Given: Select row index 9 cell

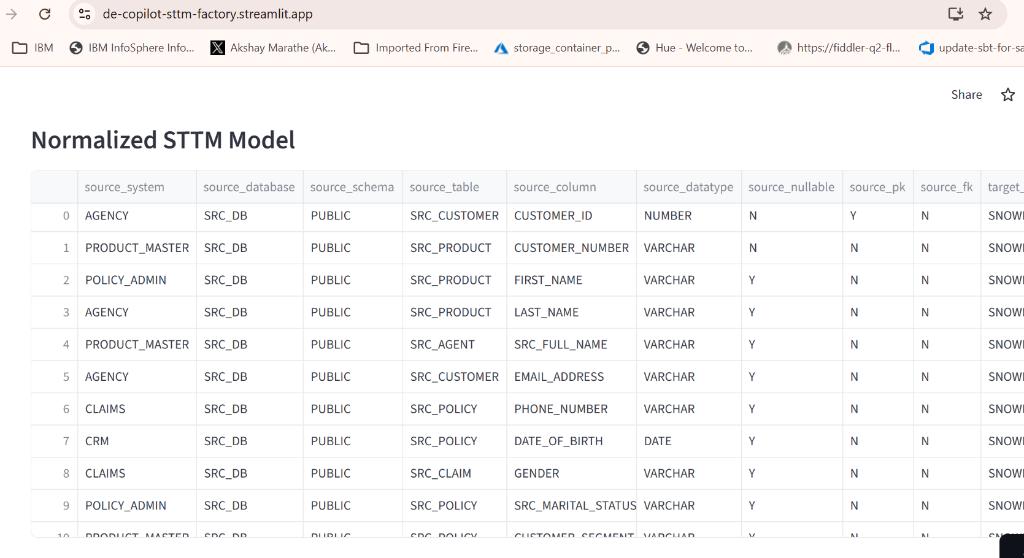Looking at the screenshot, I should click(x=54, y=506).
